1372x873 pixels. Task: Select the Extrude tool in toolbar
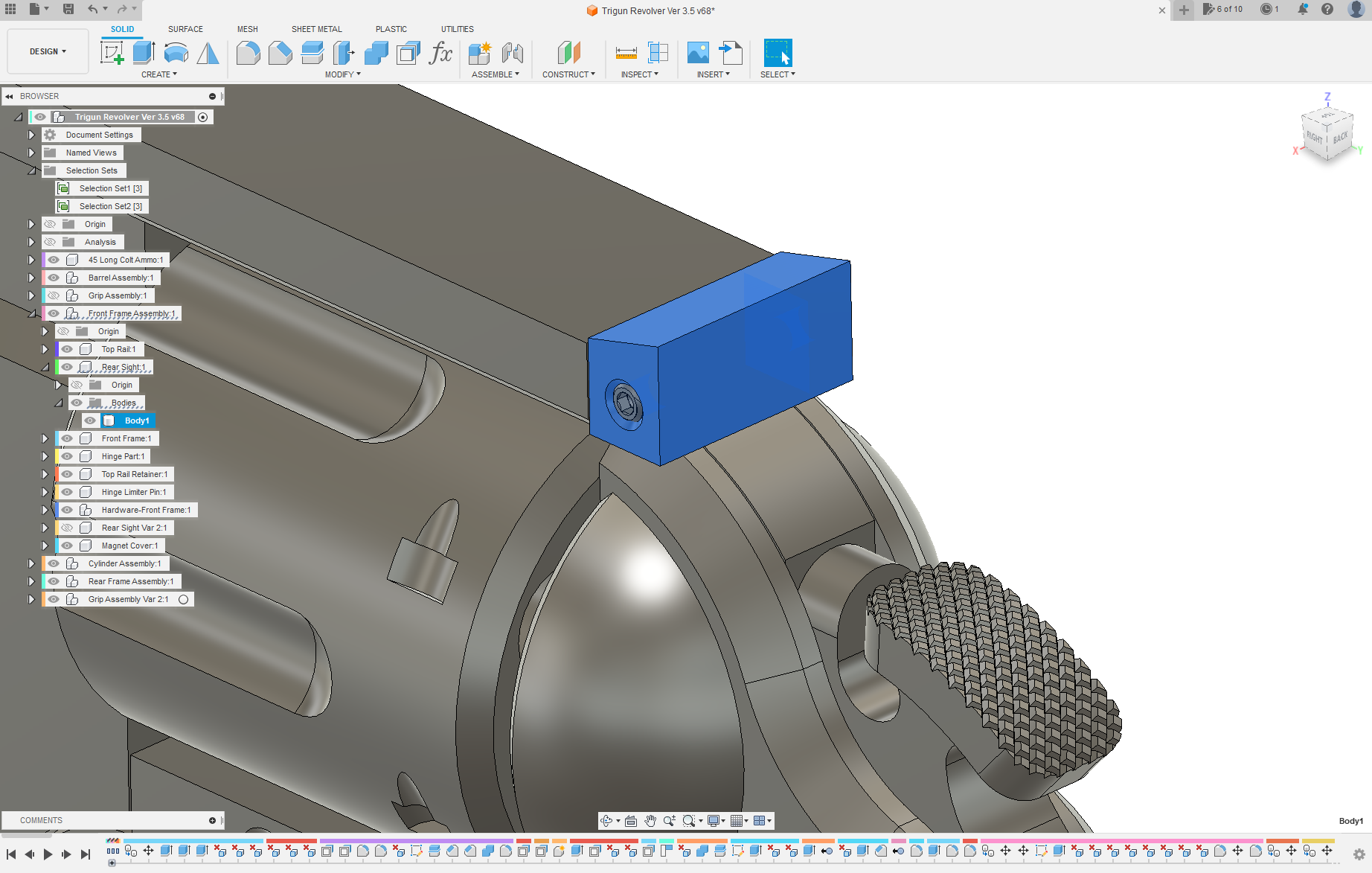(144, 53)
